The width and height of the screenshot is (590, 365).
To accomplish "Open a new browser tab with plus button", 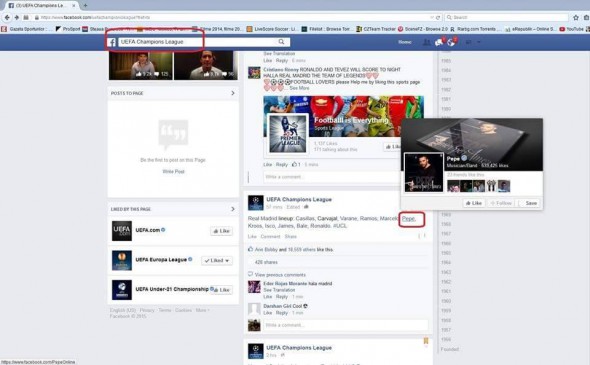I will (x=85, y=5).
